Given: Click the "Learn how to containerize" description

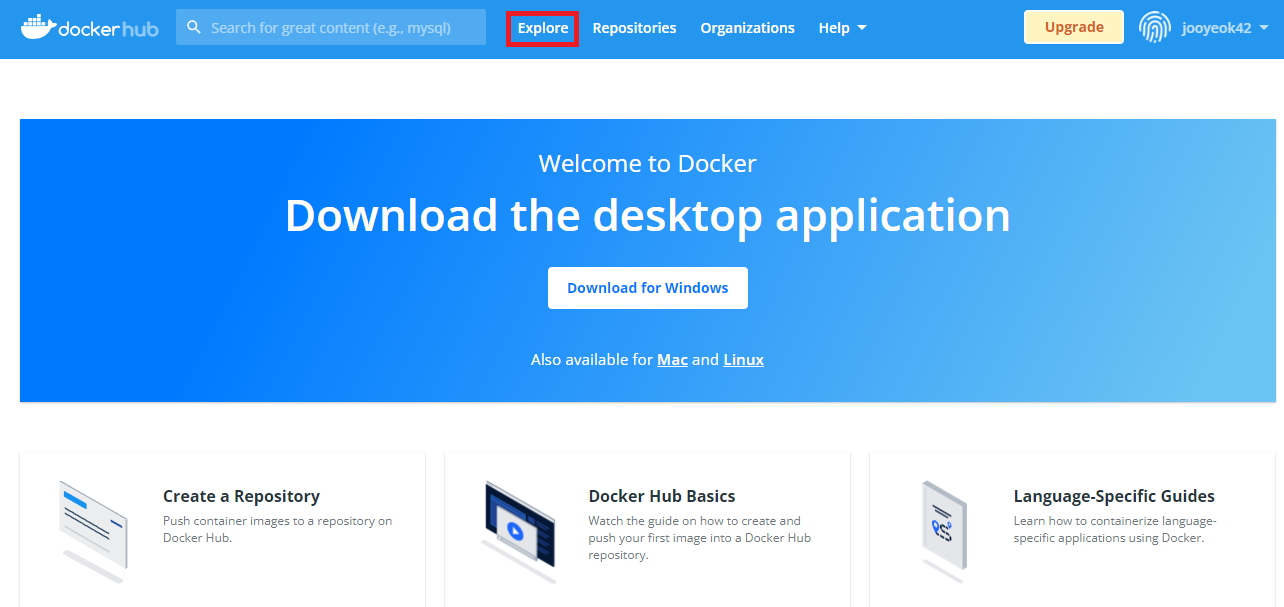Looking at the screenshot, I should pos(1115,529).
